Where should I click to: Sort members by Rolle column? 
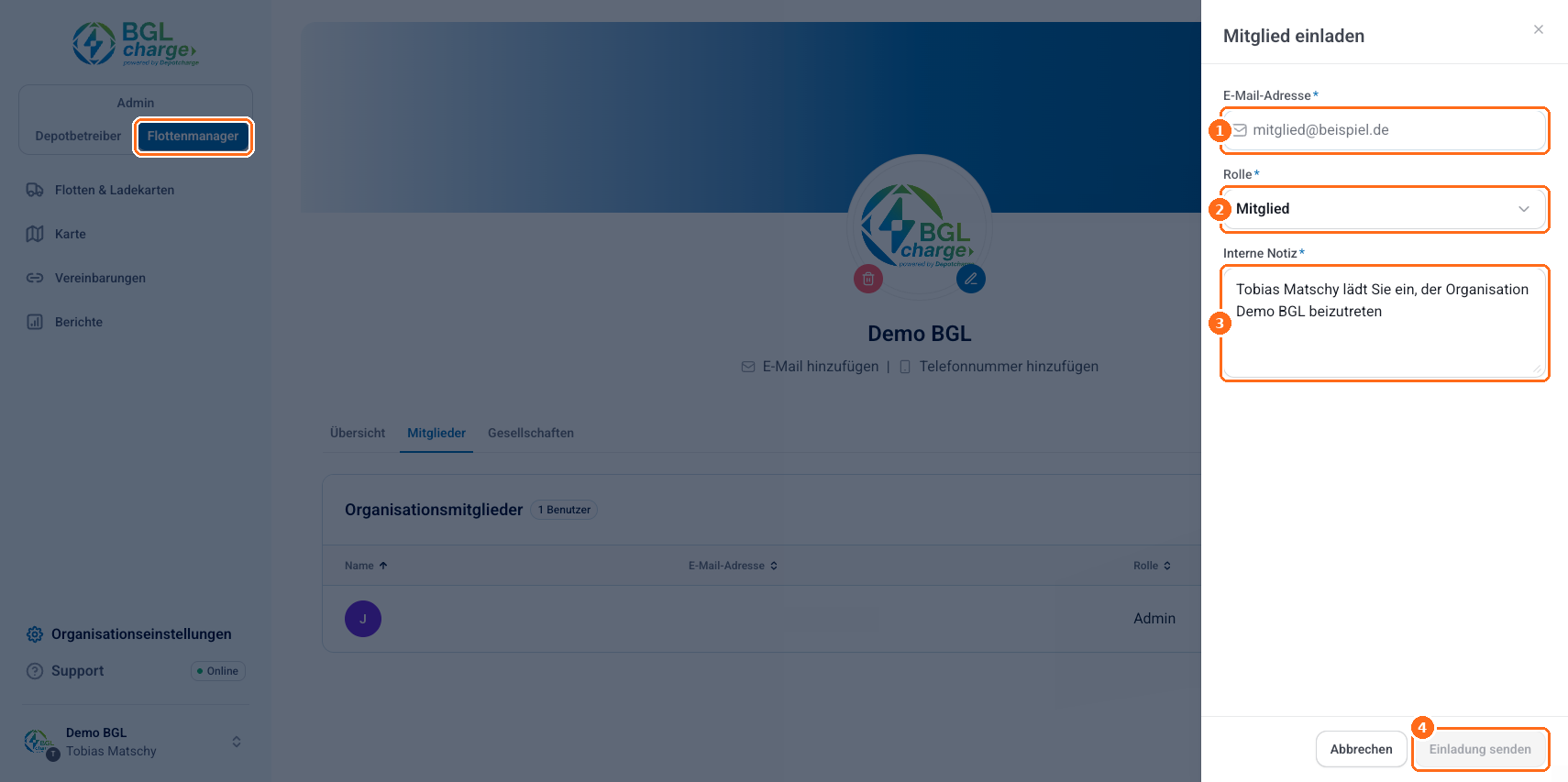pyautogui.click(x=1152, y=566)
